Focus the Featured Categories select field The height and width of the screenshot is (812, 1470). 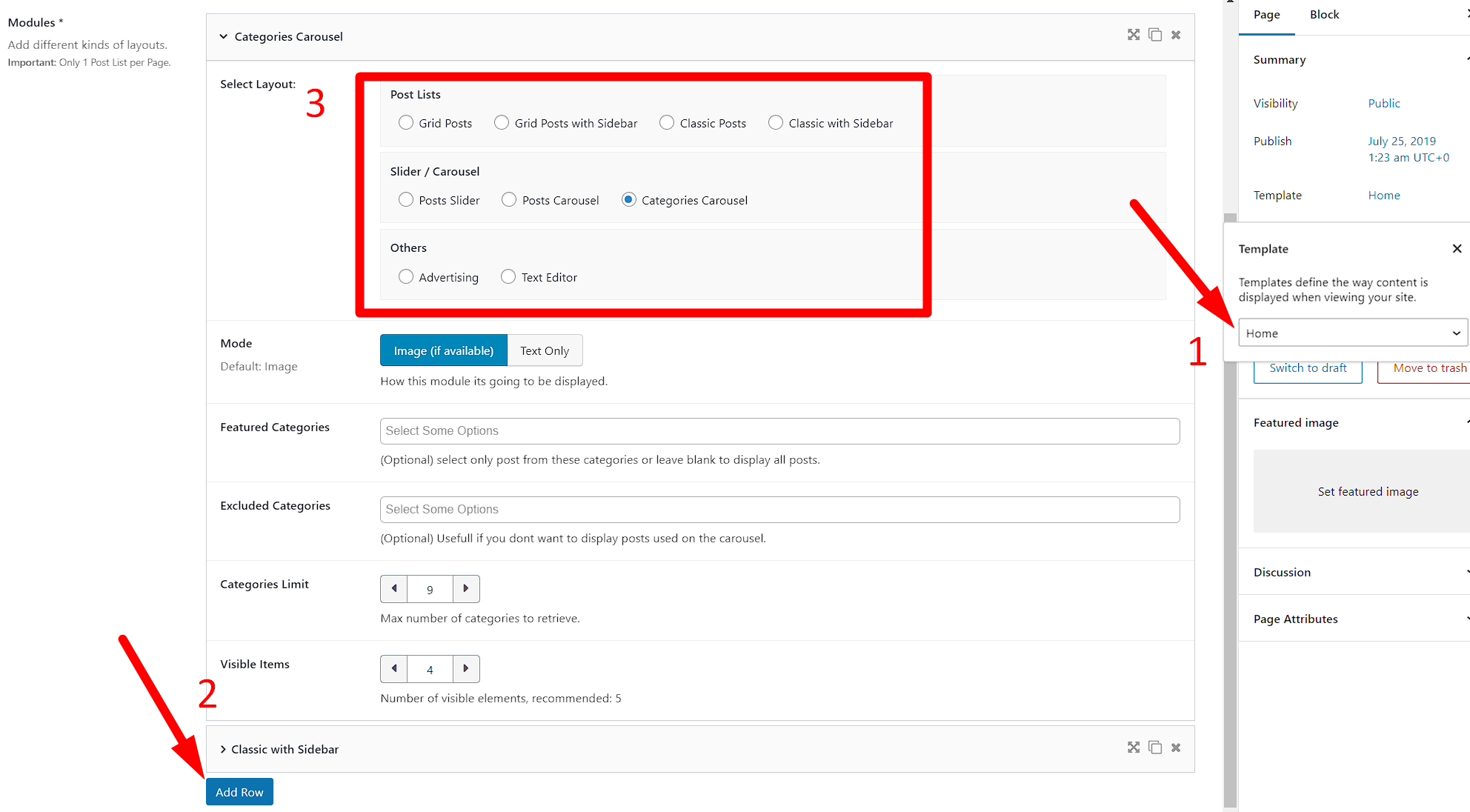(779, 431)
